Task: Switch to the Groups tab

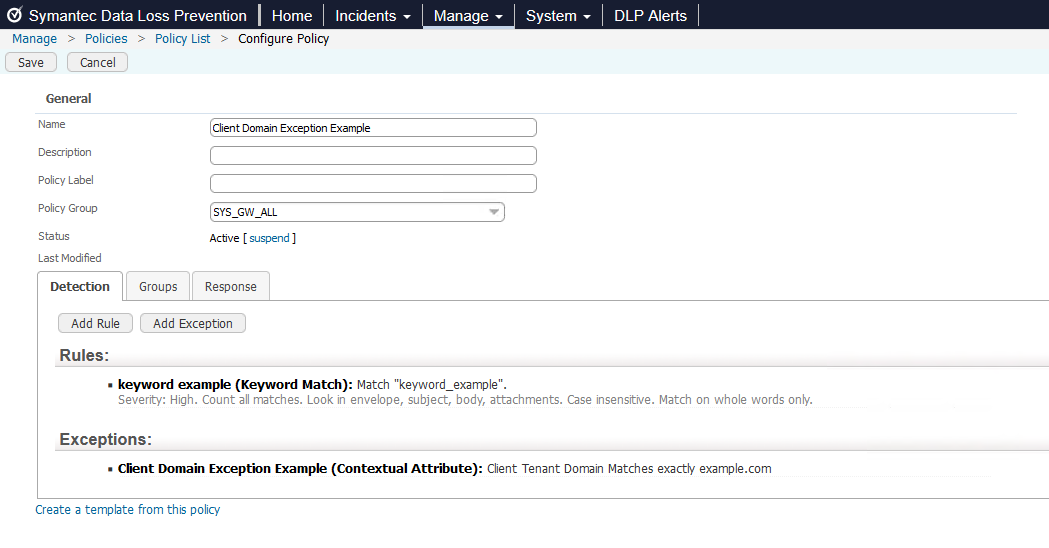Action: 158,286
